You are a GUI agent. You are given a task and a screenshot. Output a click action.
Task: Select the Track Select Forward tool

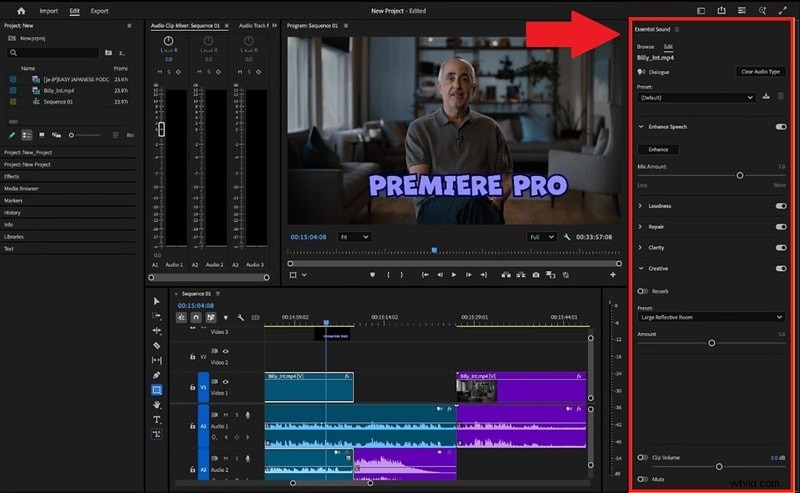pyautogui.click(x=157, y=316)
